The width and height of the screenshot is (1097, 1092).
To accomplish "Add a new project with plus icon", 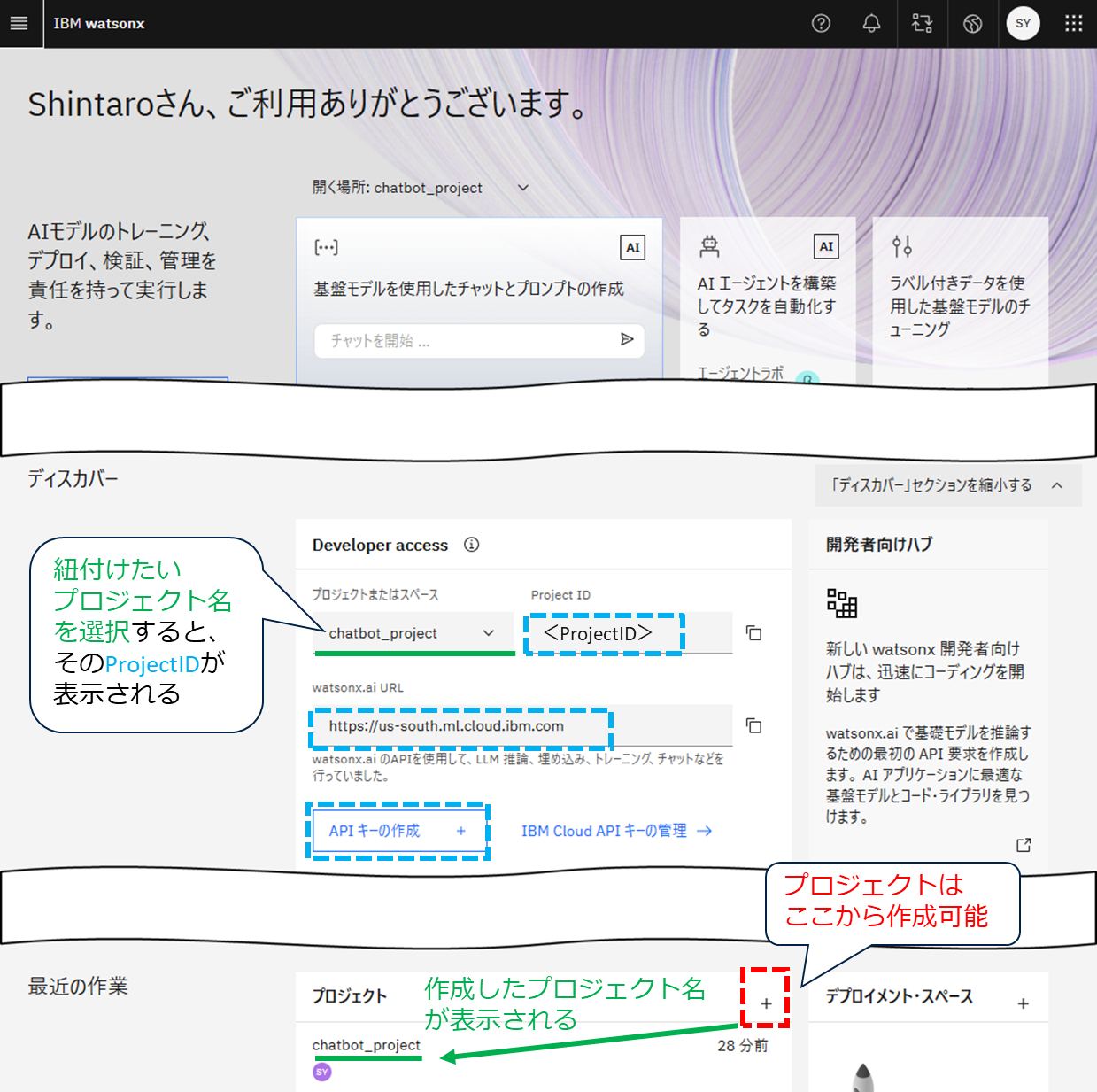I will click(766, 1003).
